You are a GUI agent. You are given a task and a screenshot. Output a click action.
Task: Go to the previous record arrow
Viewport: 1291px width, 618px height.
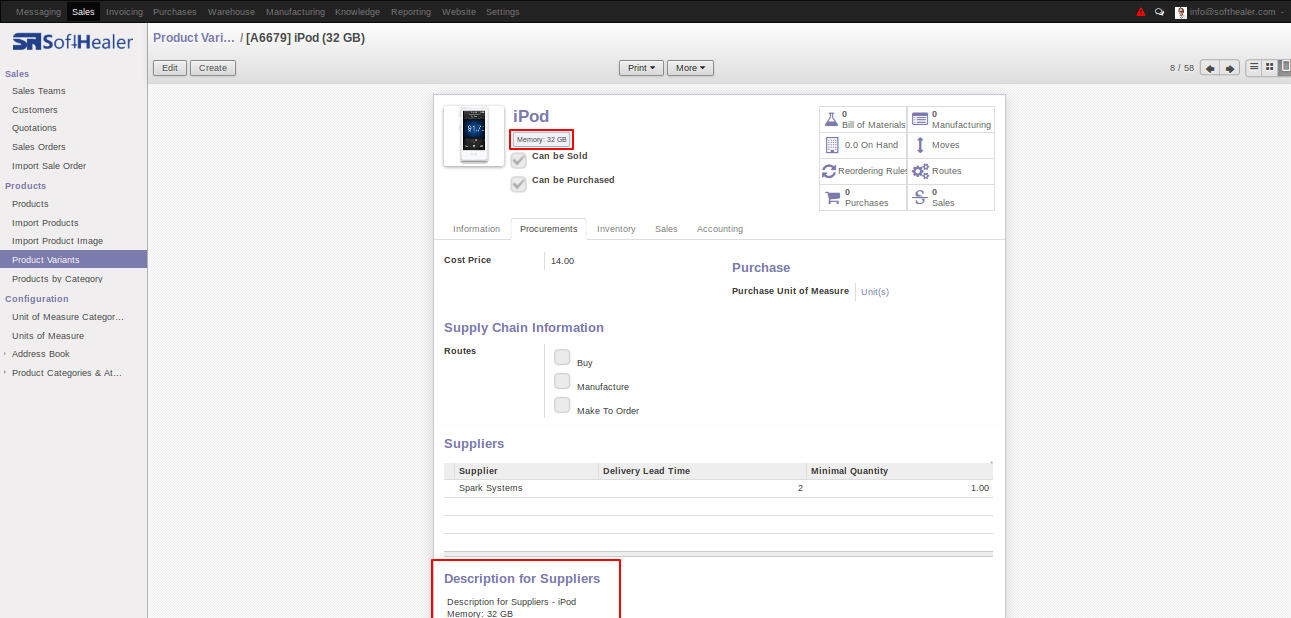coord(1210,68)
